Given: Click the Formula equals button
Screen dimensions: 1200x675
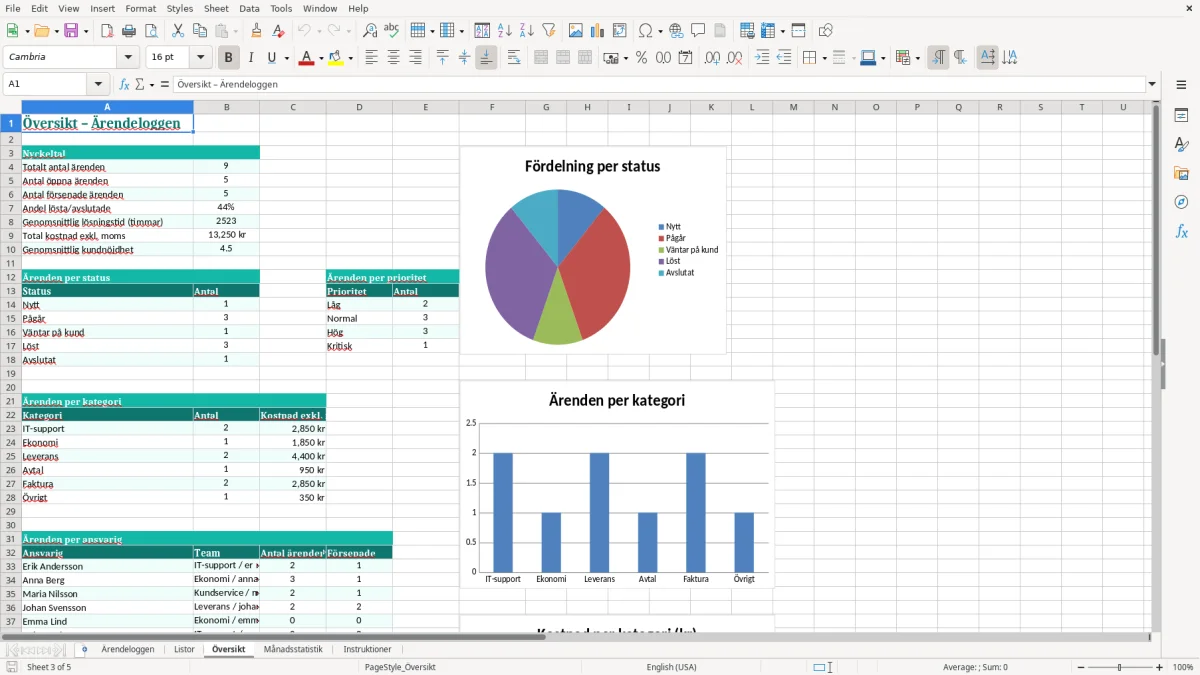Looking at the screenshot, I should [x=165, y=85].
